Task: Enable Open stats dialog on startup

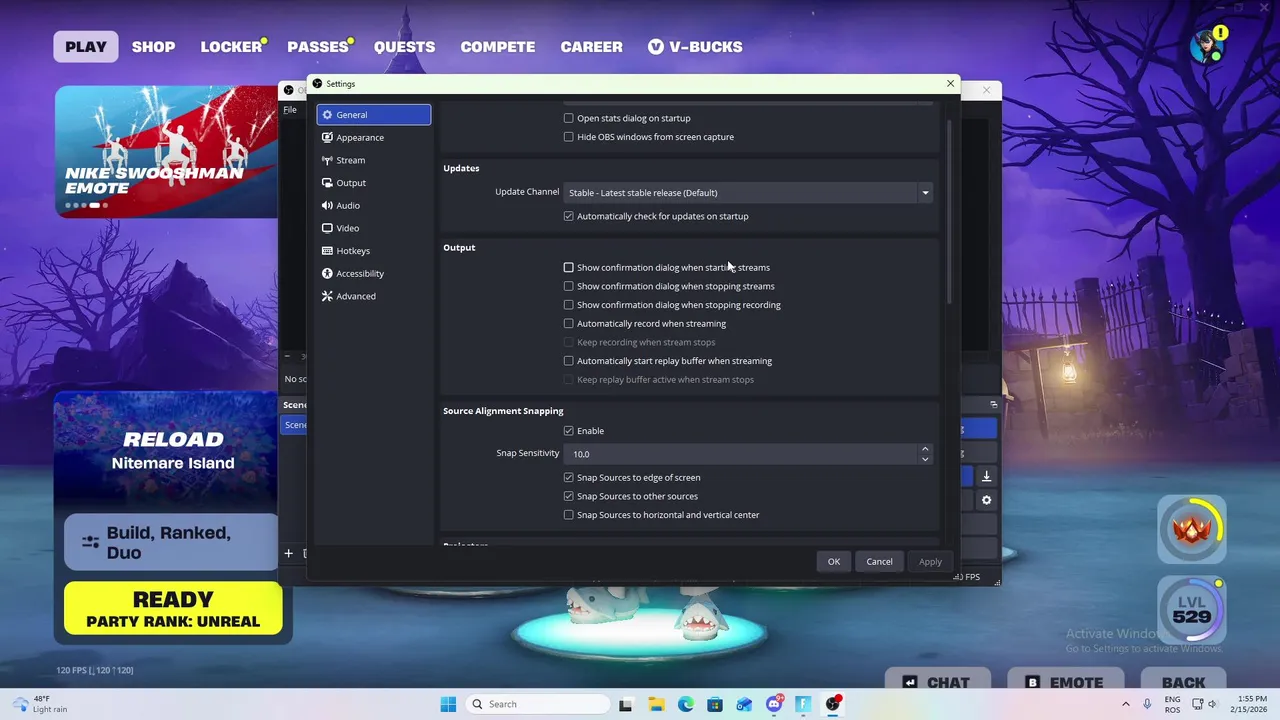Action: tap(569, 118)
